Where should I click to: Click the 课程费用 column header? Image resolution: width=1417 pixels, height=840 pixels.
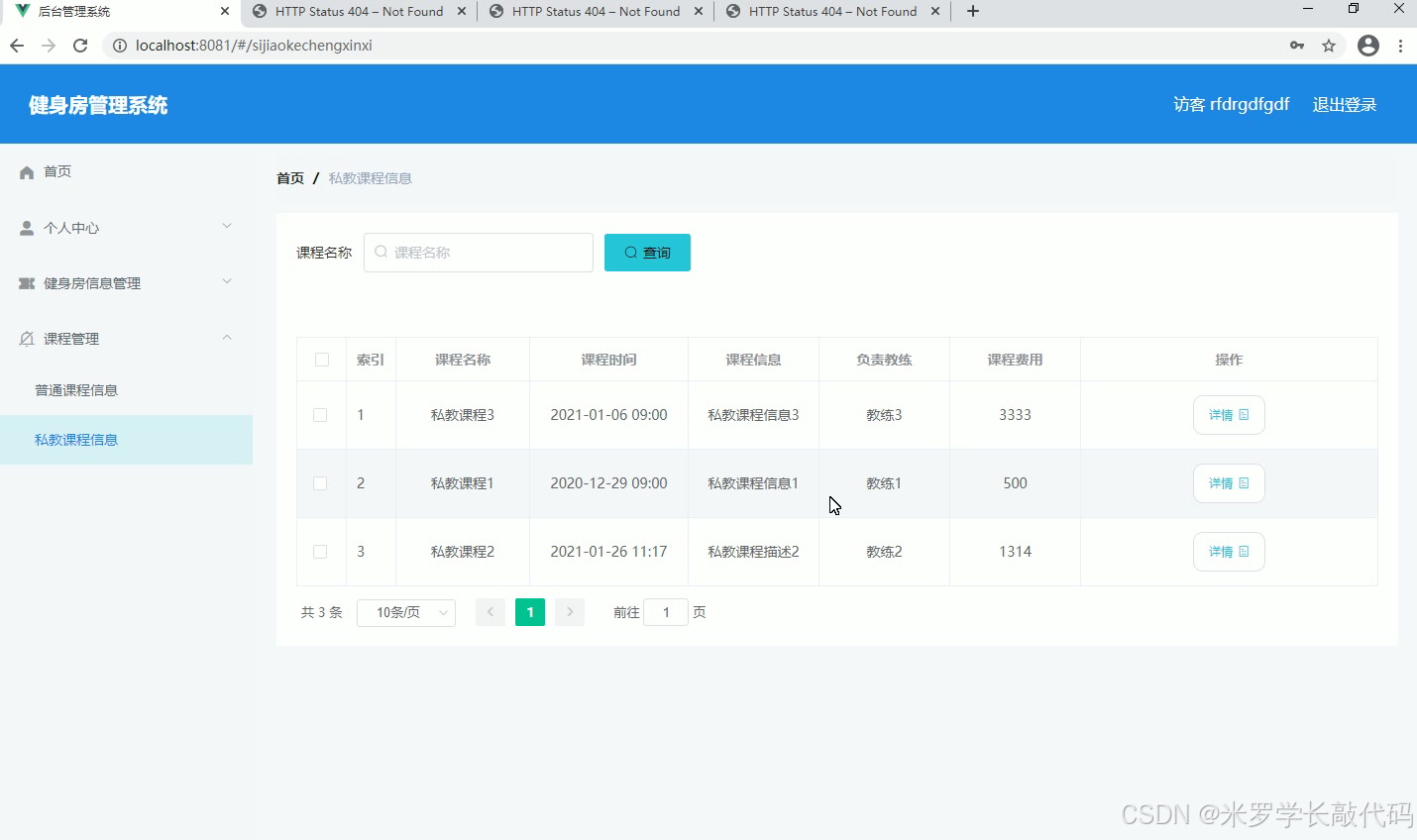point(1015,360)
